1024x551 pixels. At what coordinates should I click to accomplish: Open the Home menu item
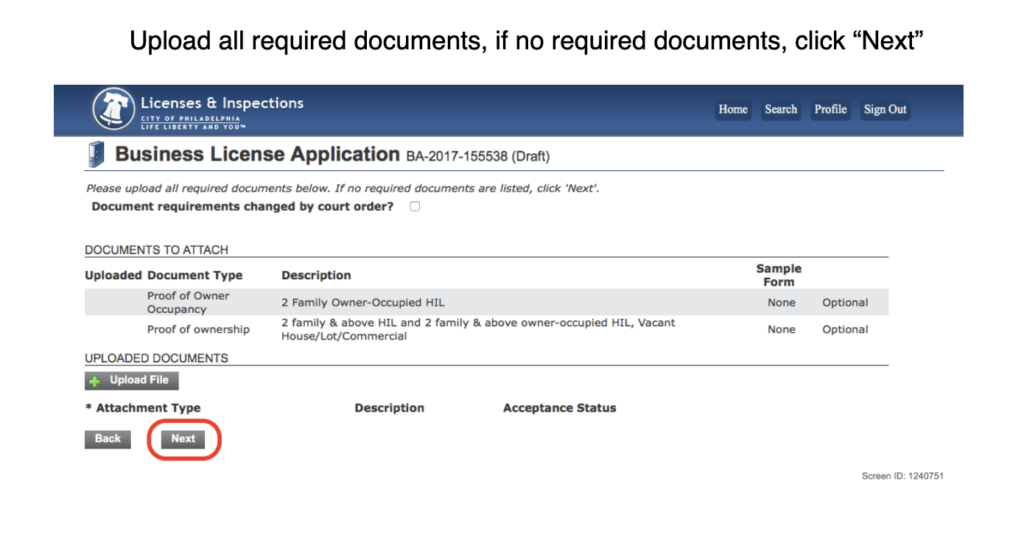point(733,110)
